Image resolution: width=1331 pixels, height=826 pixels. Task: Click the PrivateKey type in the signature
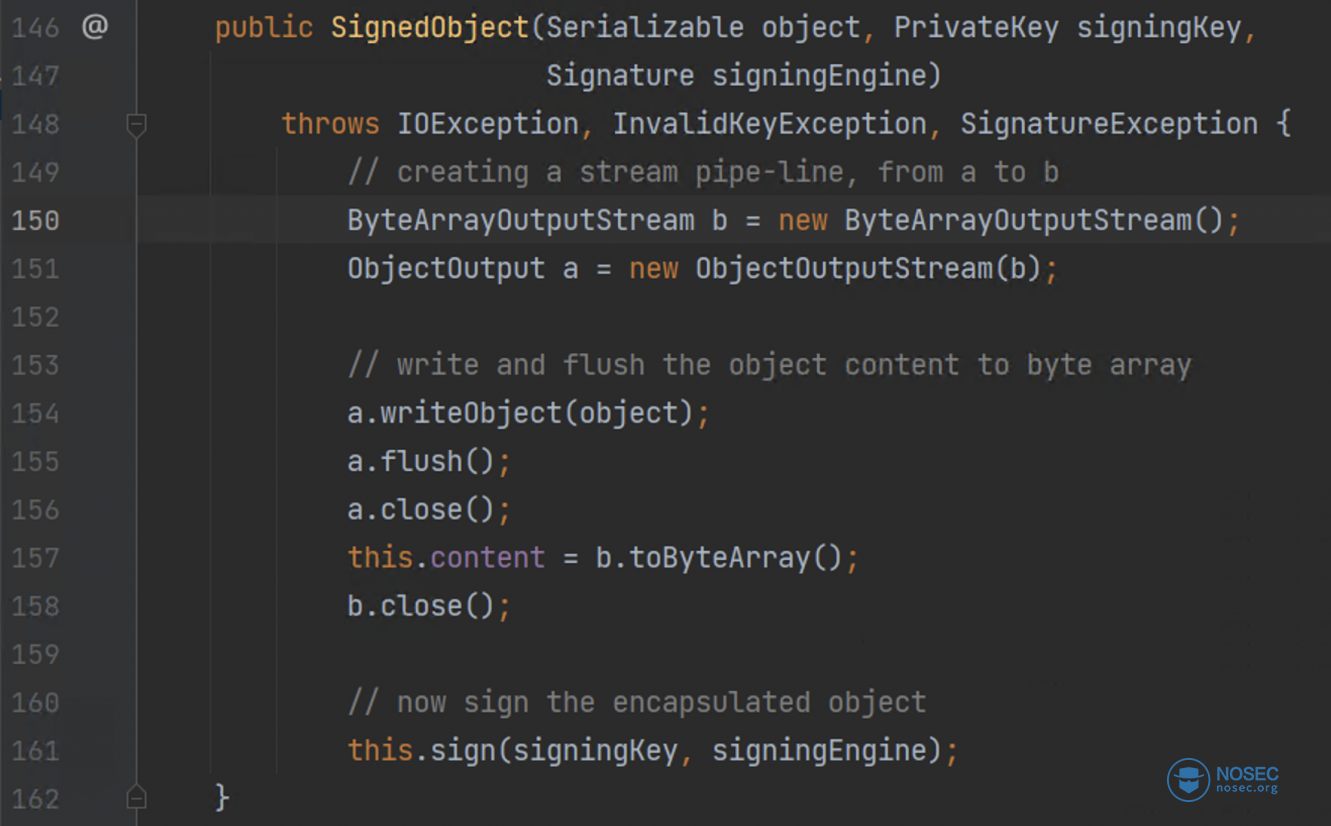(x=976, y=28)
